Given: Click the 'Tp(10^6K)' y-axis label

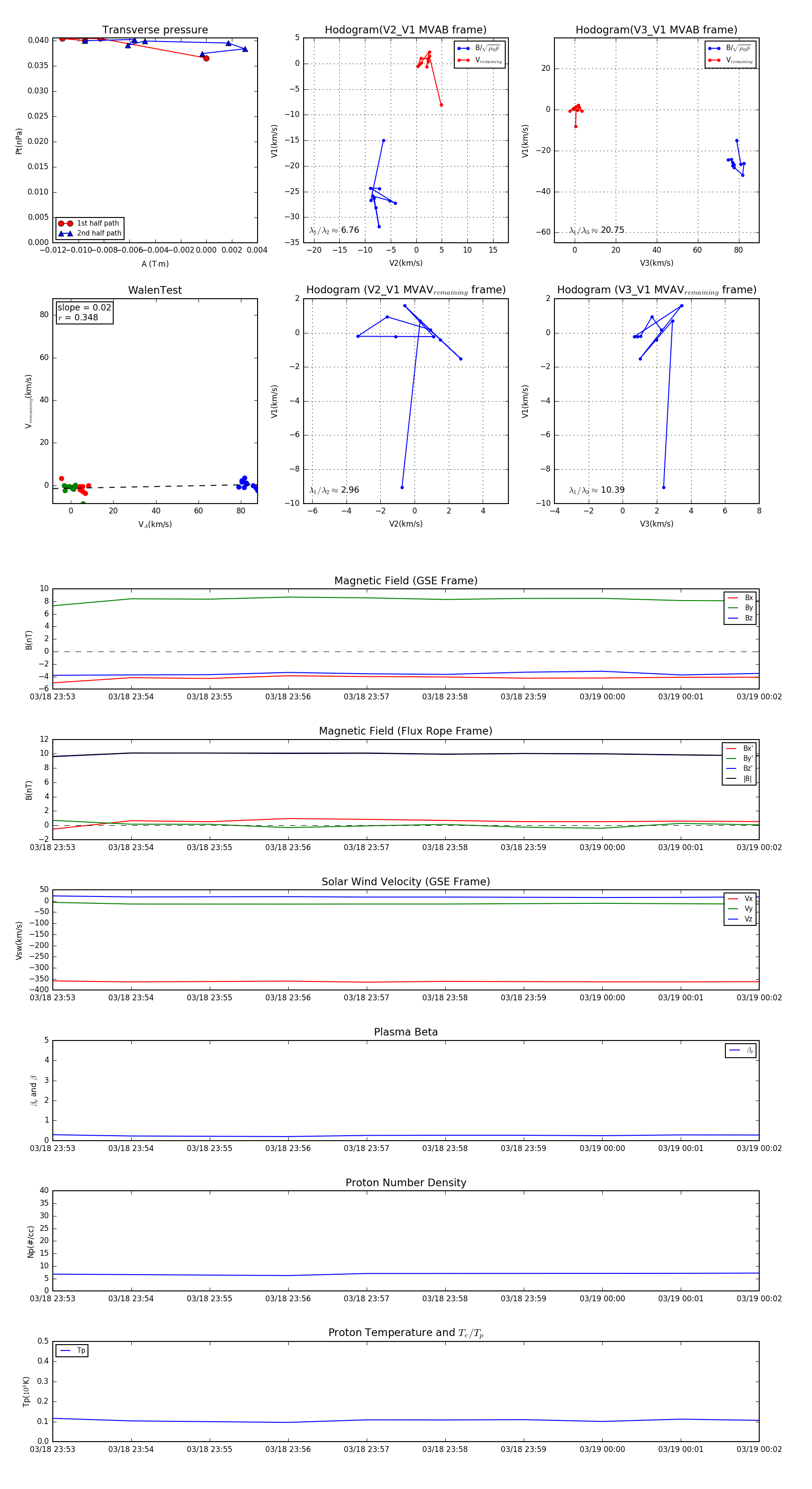Looking at the screenshot, I should tap(26, 1392).
